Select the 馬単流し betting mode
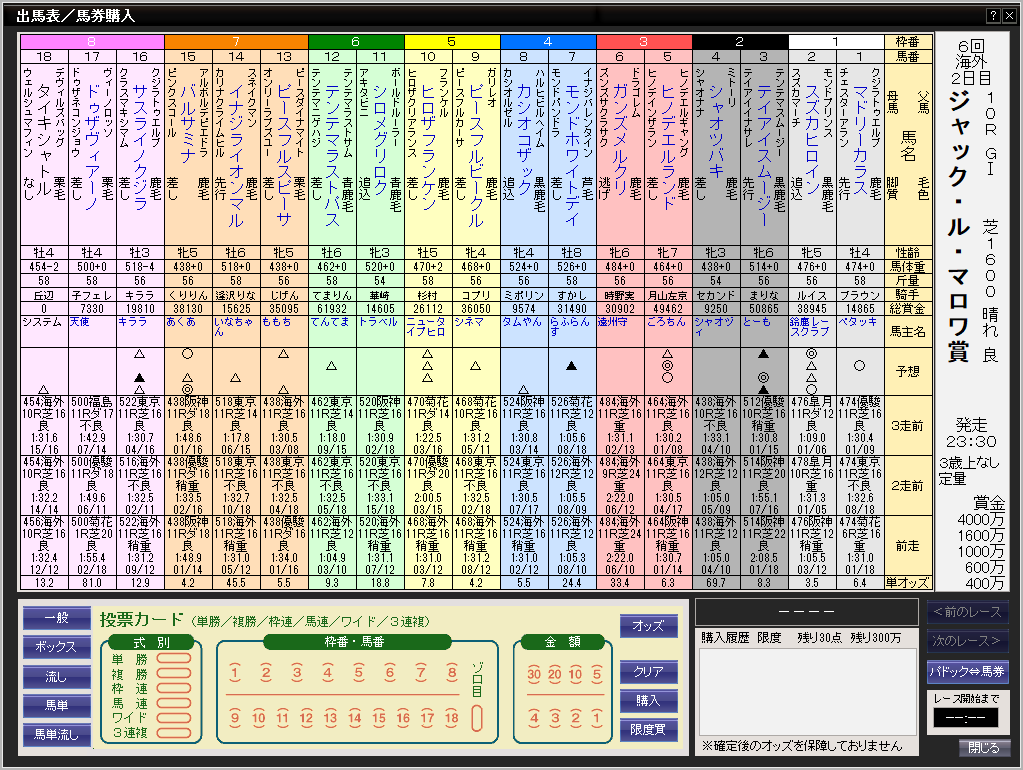 tap(56, 735)
